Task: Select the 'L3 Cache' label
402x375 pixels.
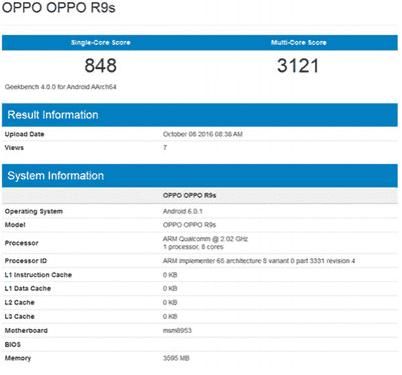Action: tap(19, 316)
